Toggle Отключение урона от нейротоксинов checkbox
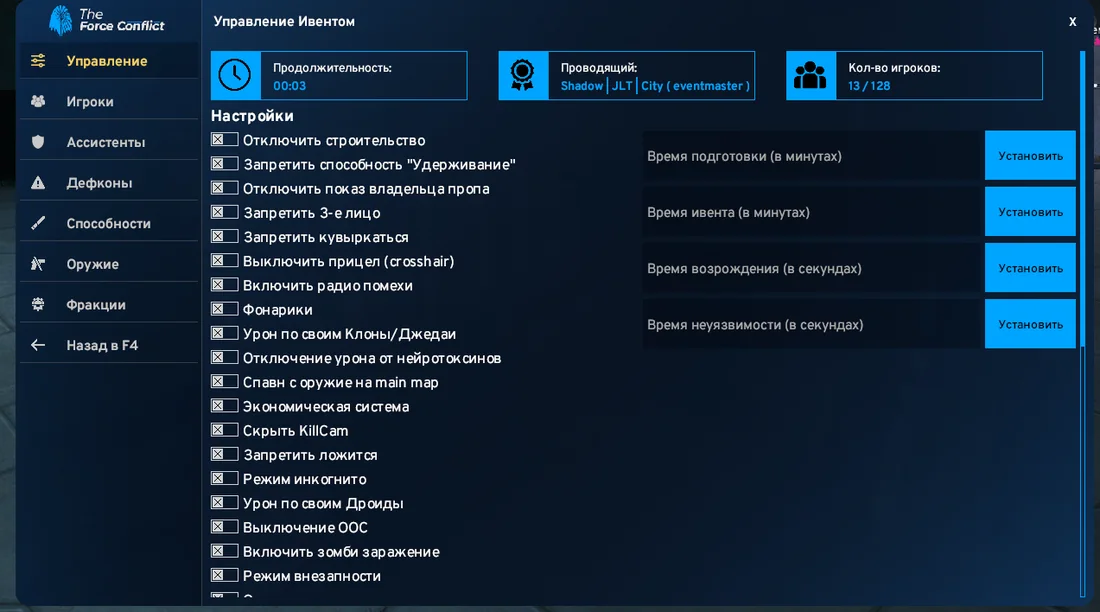Viewport: 1100px width, 612px height. (x=224, y=357)
